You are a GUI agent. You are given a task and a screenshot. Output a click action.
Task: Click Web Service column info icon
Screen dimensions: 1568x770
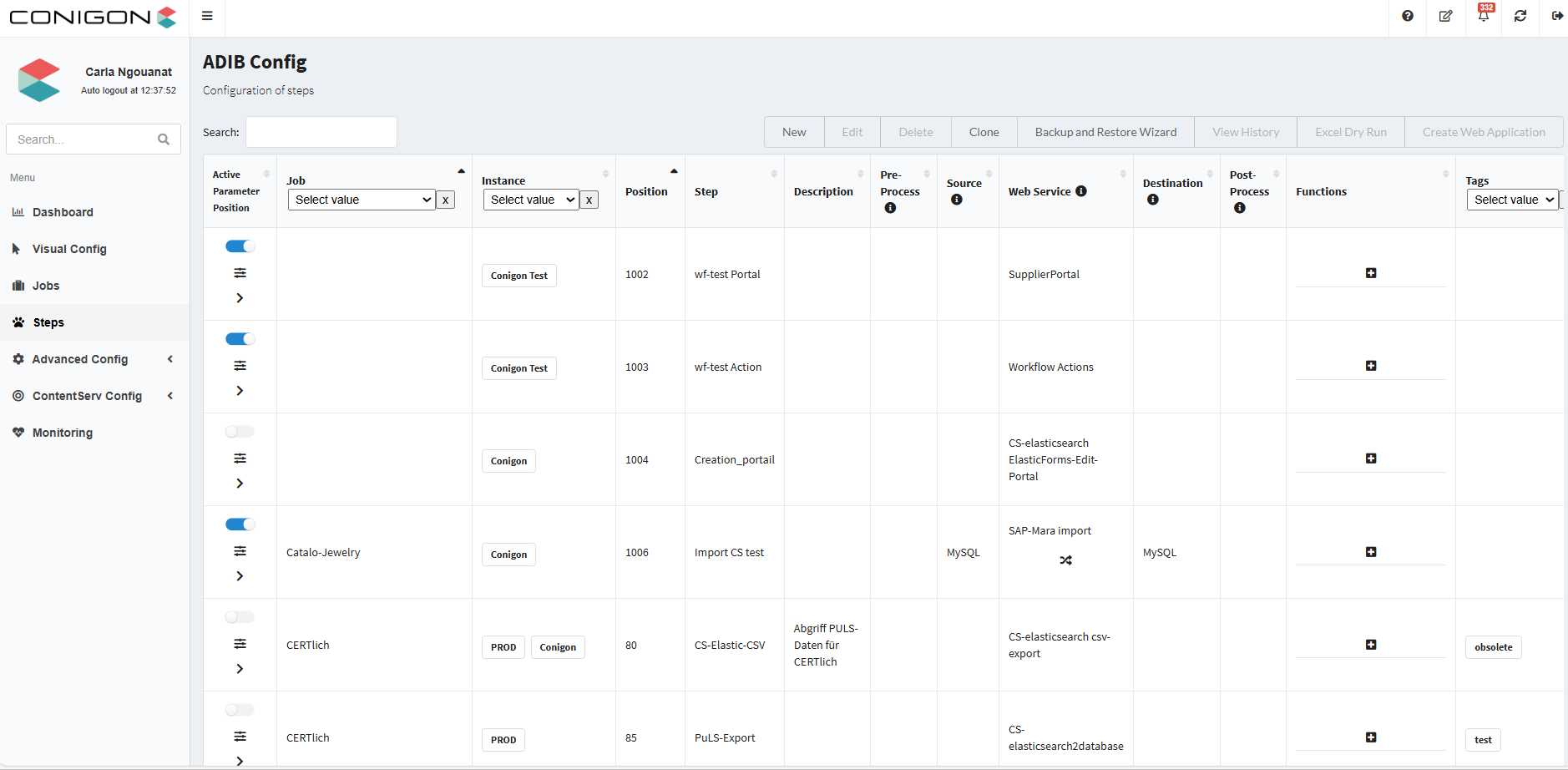pos(1081,191)
